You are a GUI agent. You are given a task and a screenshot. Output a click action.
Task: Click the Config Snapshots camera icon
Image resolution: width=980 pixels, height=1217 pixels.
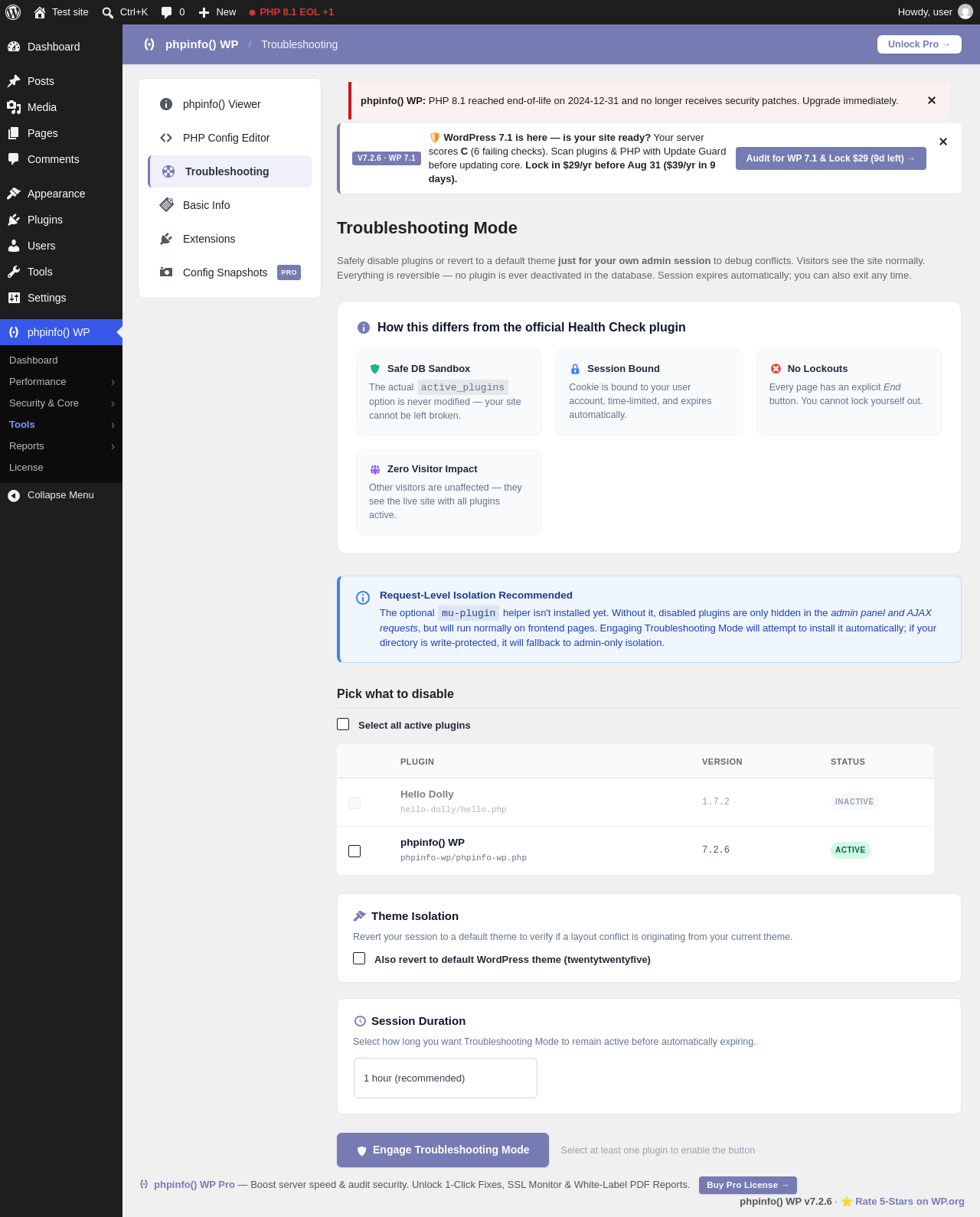click(x=166, y=272)
